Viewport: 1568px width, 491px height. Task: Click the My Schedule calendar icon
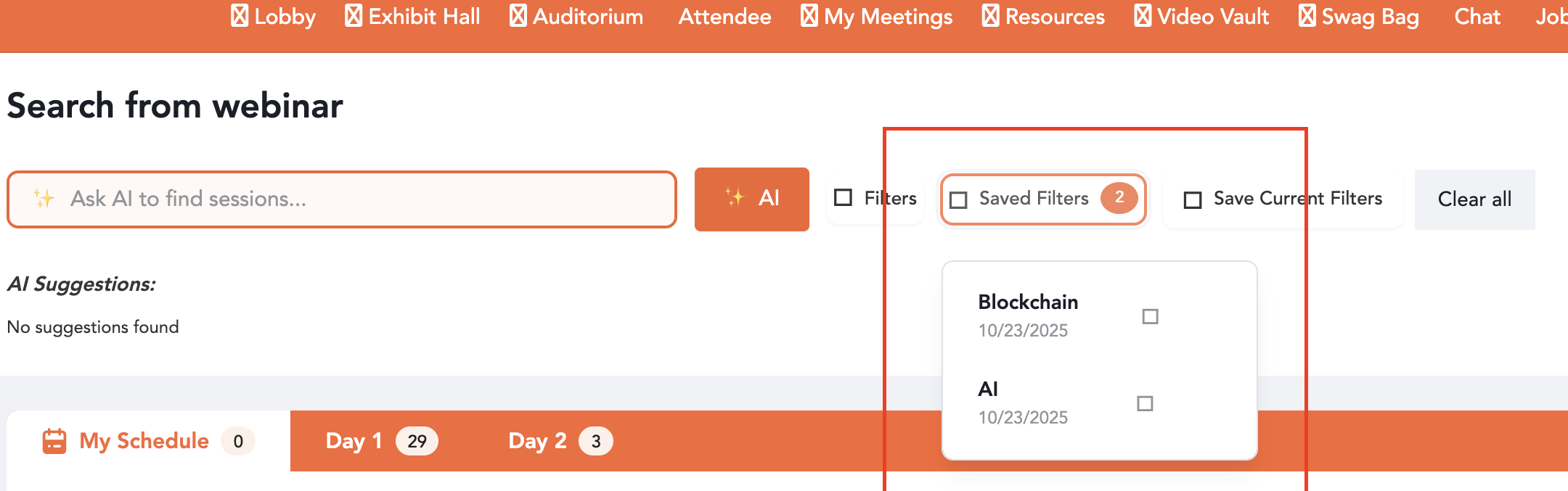(54, 441)
